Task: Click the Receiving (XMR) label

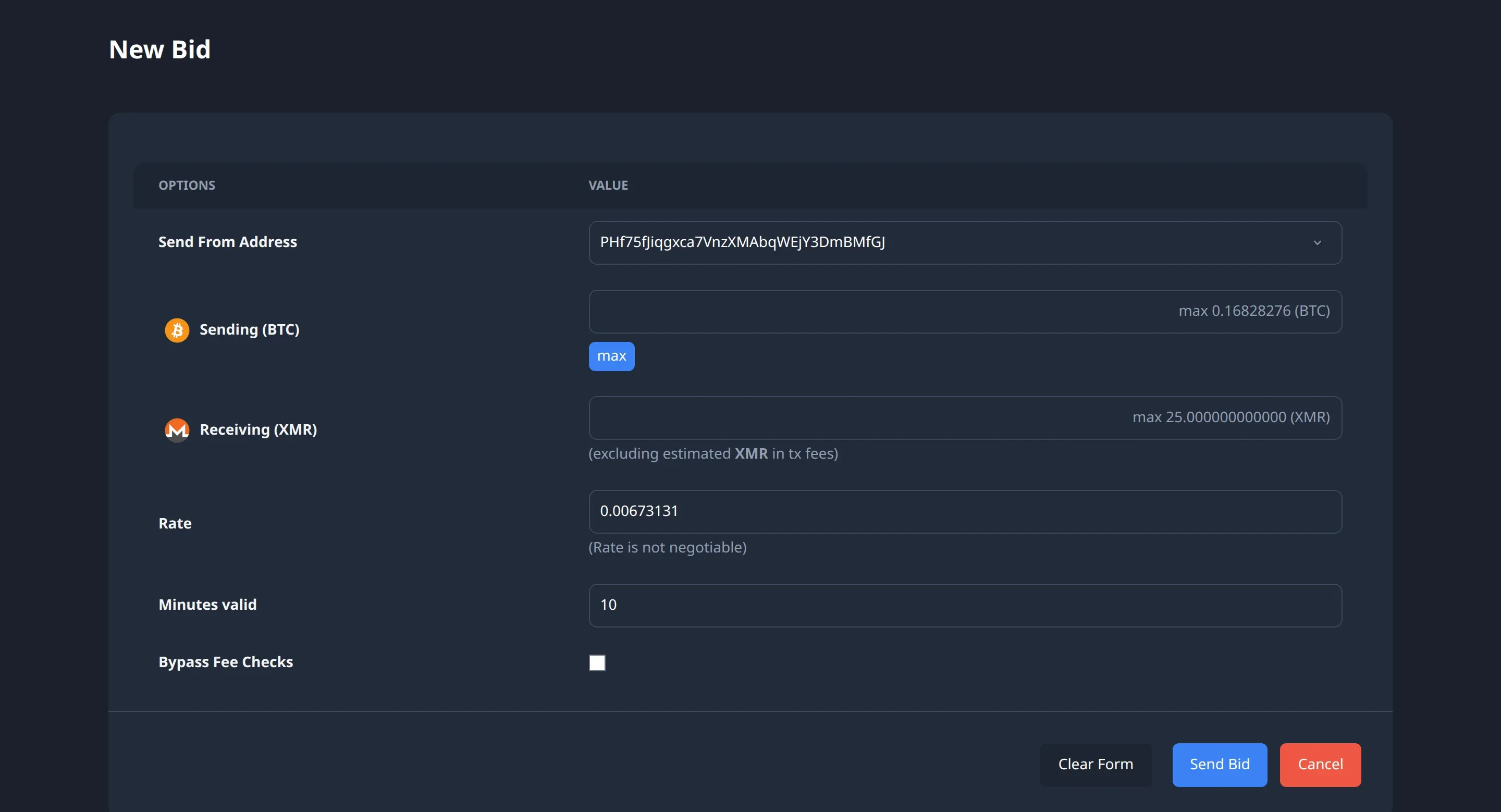Action: click(x=258, y=430)
